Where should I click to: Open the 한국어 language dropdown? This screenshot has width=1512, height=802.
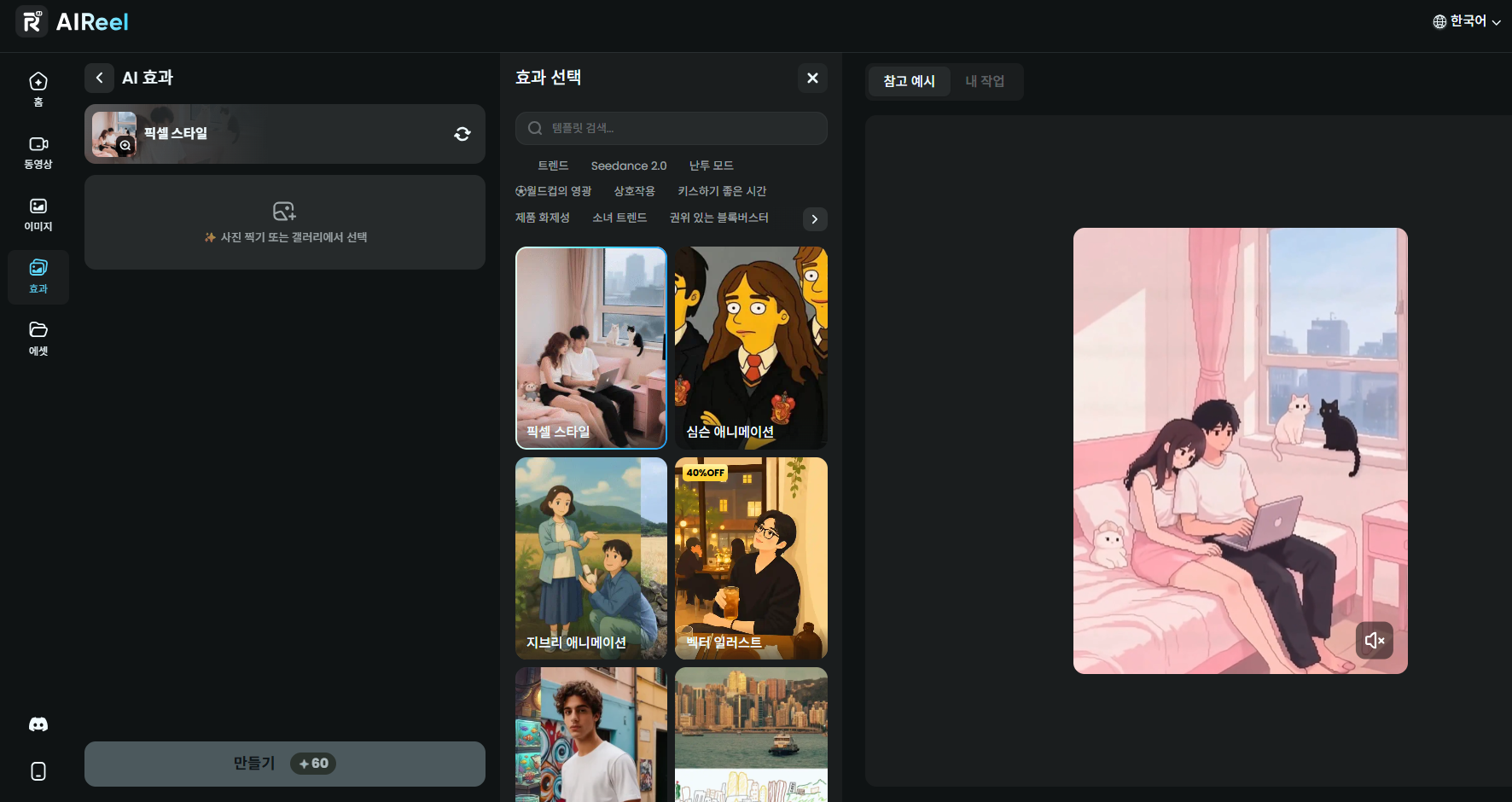coord(1467,21)
